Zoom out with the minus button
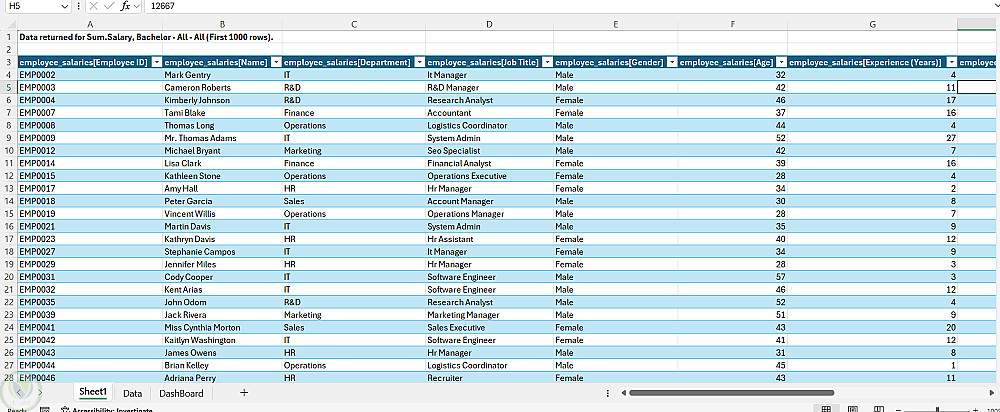This screenshot has height=412, width=1000. 897,409
